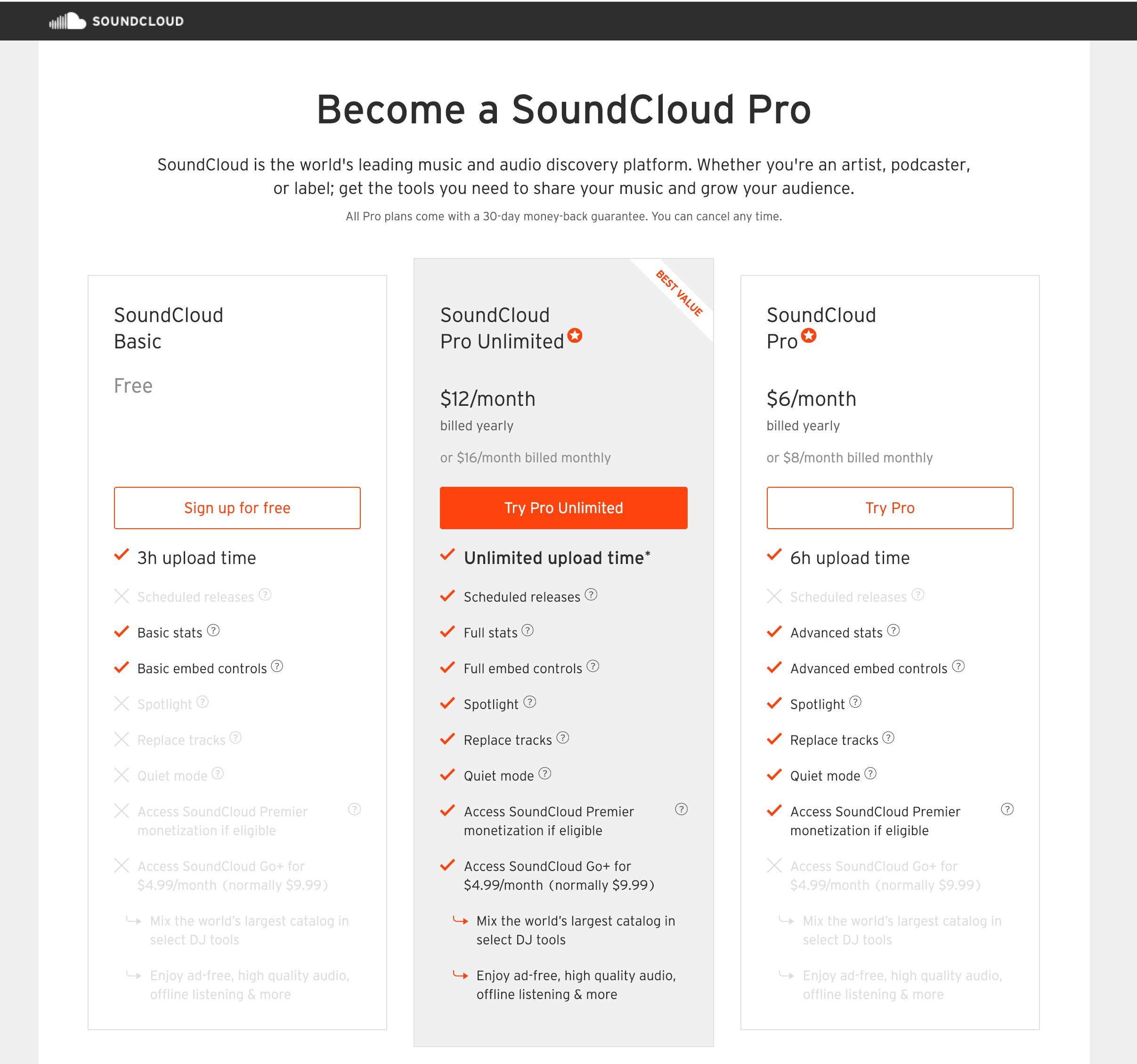
Task: Open the Advanced embed controls tooltip
Action: pos(958,667)
